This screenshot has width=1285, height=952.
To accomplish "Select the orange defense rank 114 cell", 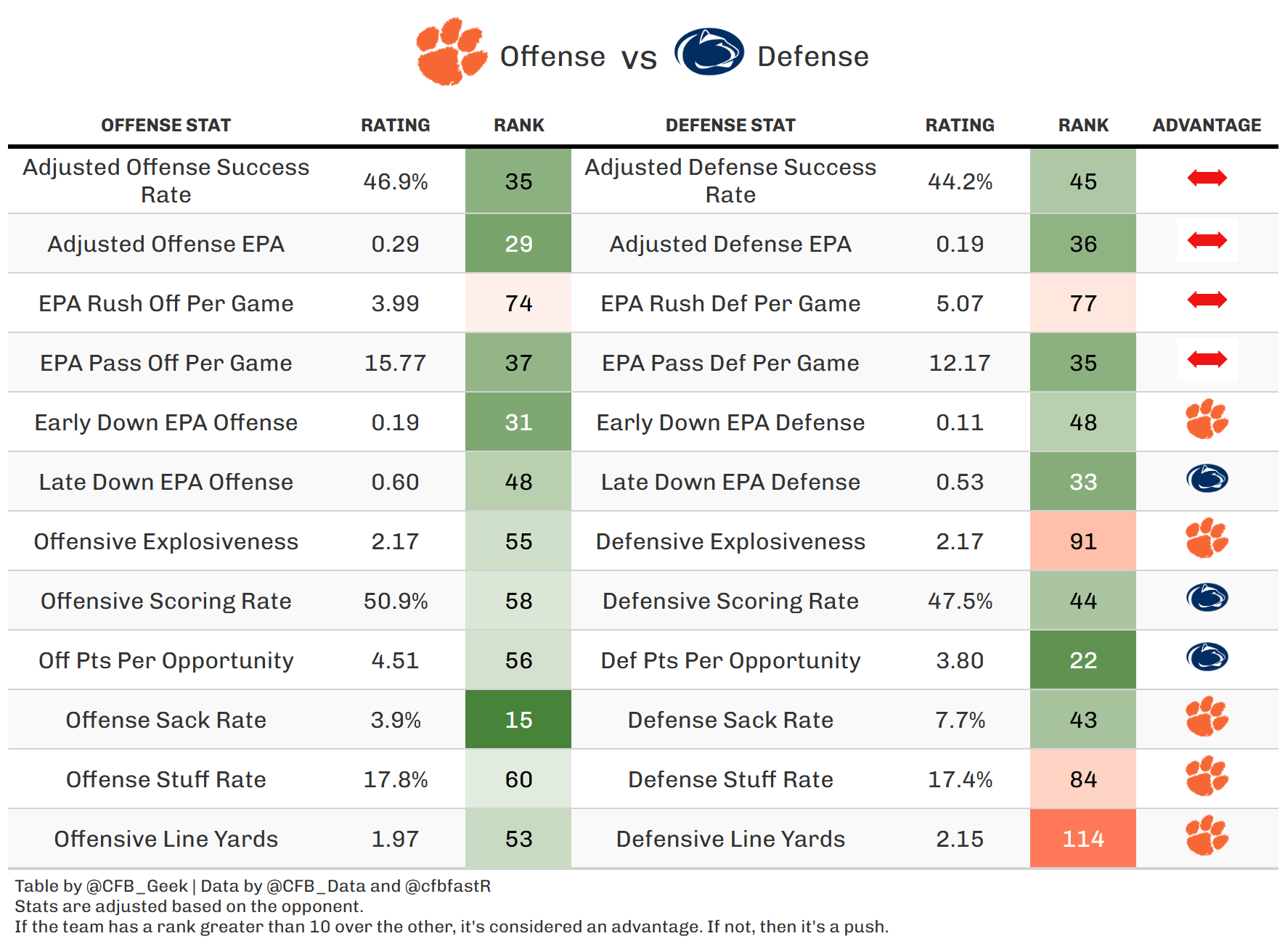I will tap(1083, 839).
